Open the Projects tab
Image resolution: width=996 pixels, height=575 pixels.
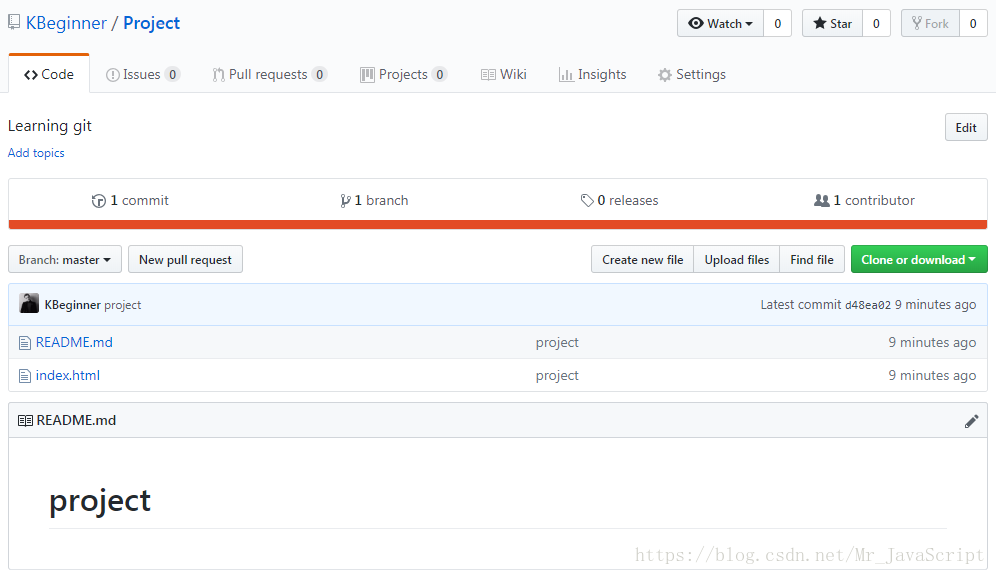(403, 74)
